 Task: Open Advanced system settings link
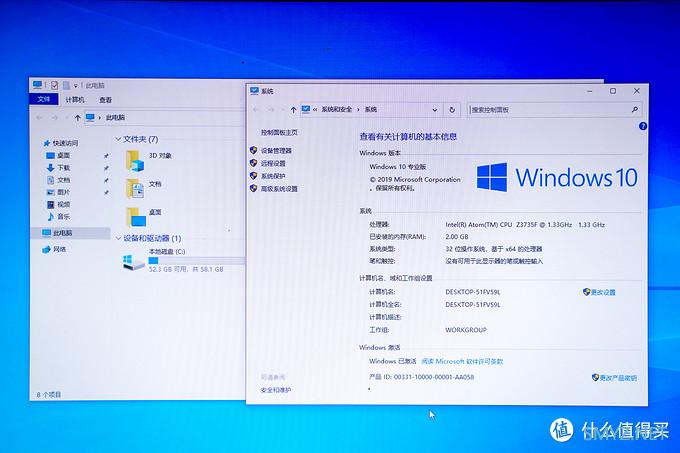coord(279,189)
